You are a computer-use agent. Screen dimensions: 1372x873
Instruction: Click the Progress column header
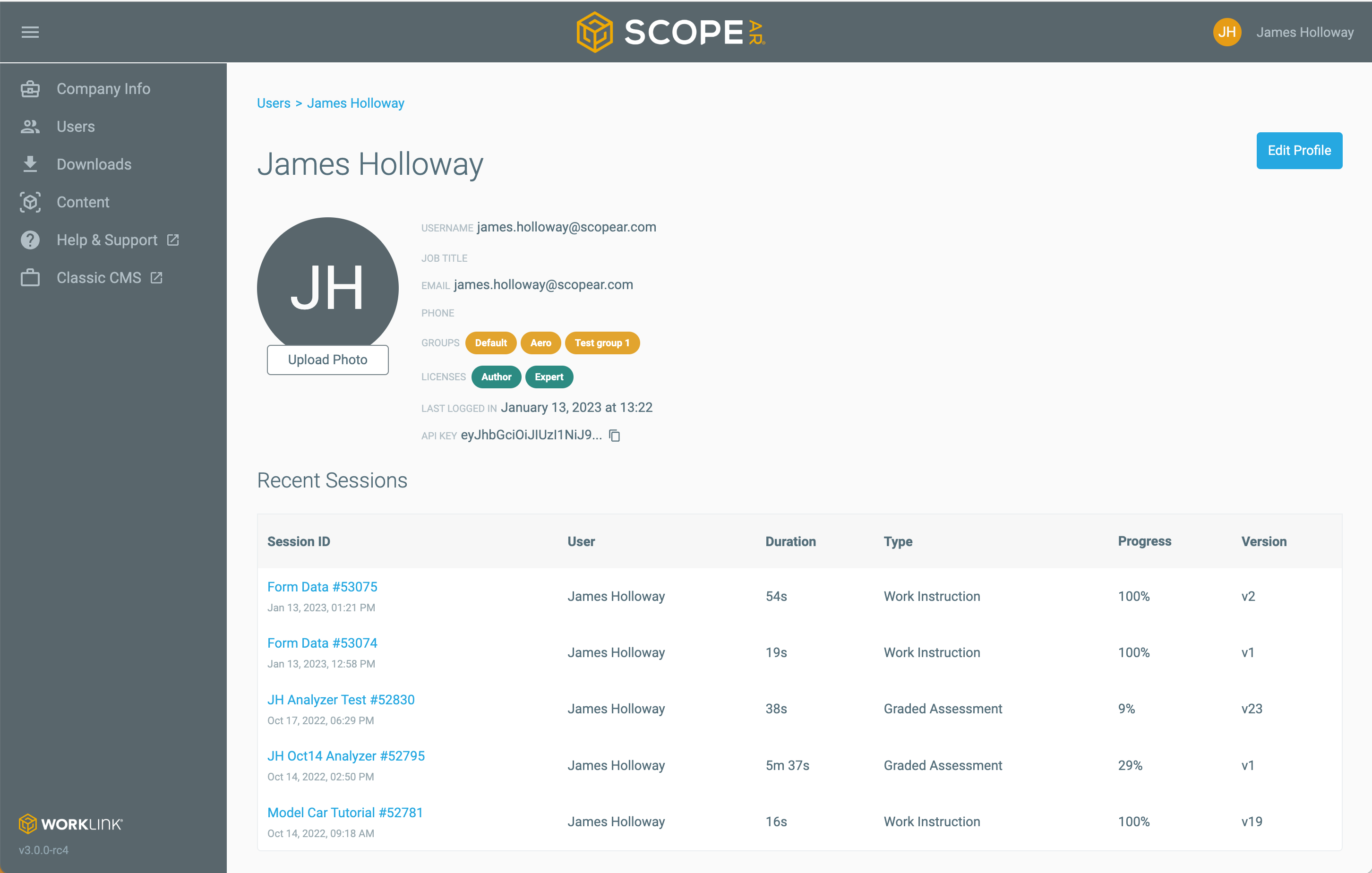coord(1144,541)
